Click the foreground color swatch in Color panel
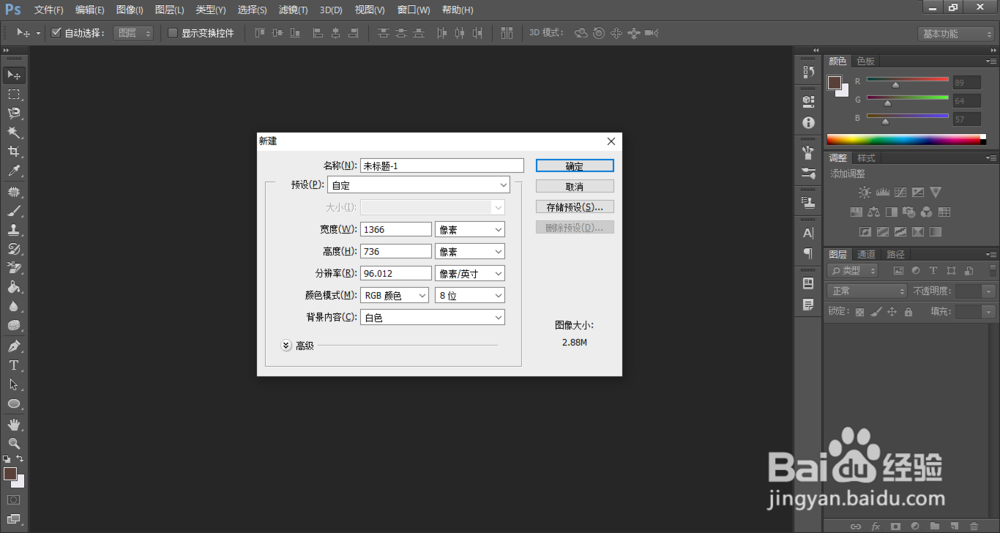Image resolution: width=1000 pixels, height=533 pixels. (834, 82)
